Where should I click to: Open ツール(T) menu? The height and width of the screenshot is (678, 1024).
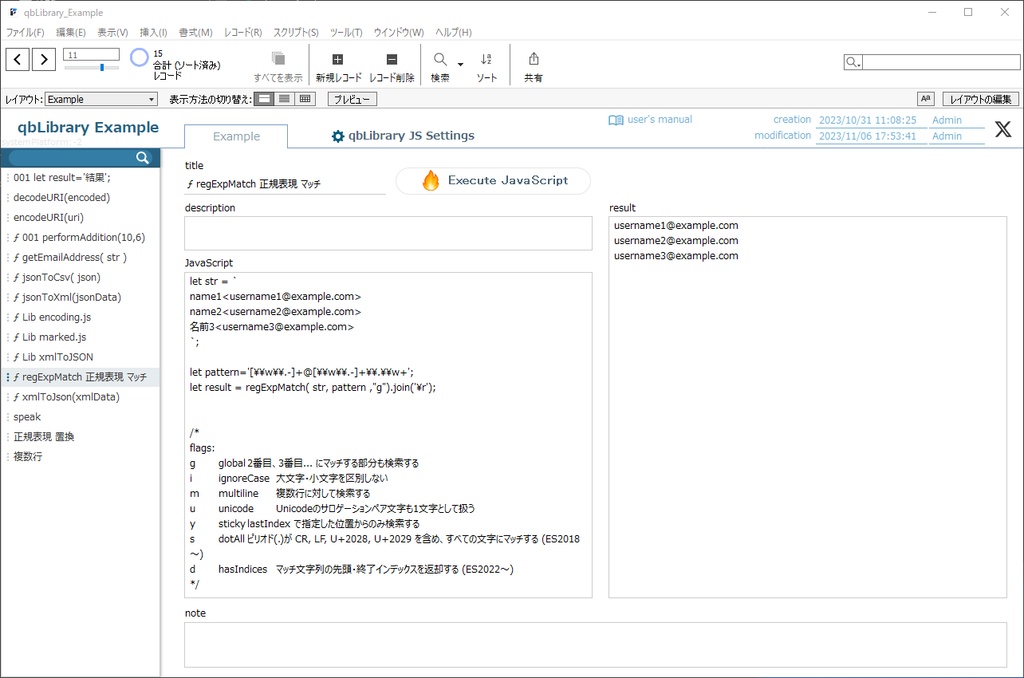click(345, 32)
